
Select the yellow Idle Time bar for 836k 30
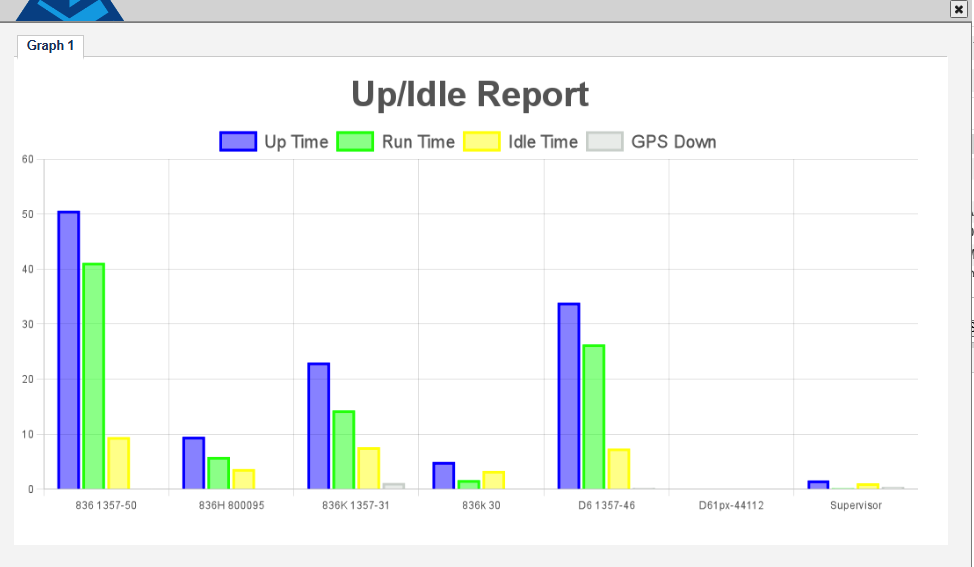tap(494, 481)
